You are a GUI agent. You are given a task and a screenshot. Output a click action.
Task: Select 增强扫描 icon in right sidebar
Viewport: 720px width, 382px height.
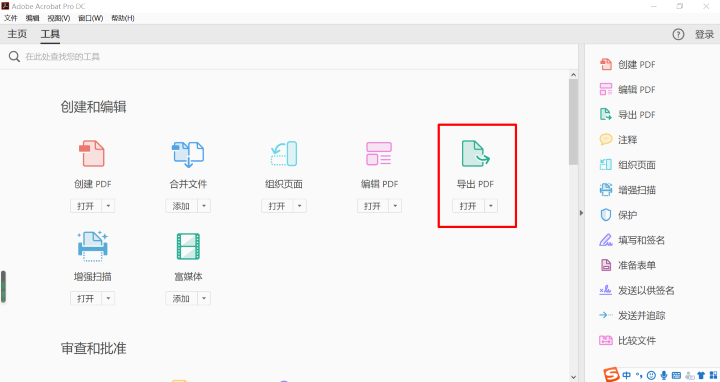tap(606, 190)
